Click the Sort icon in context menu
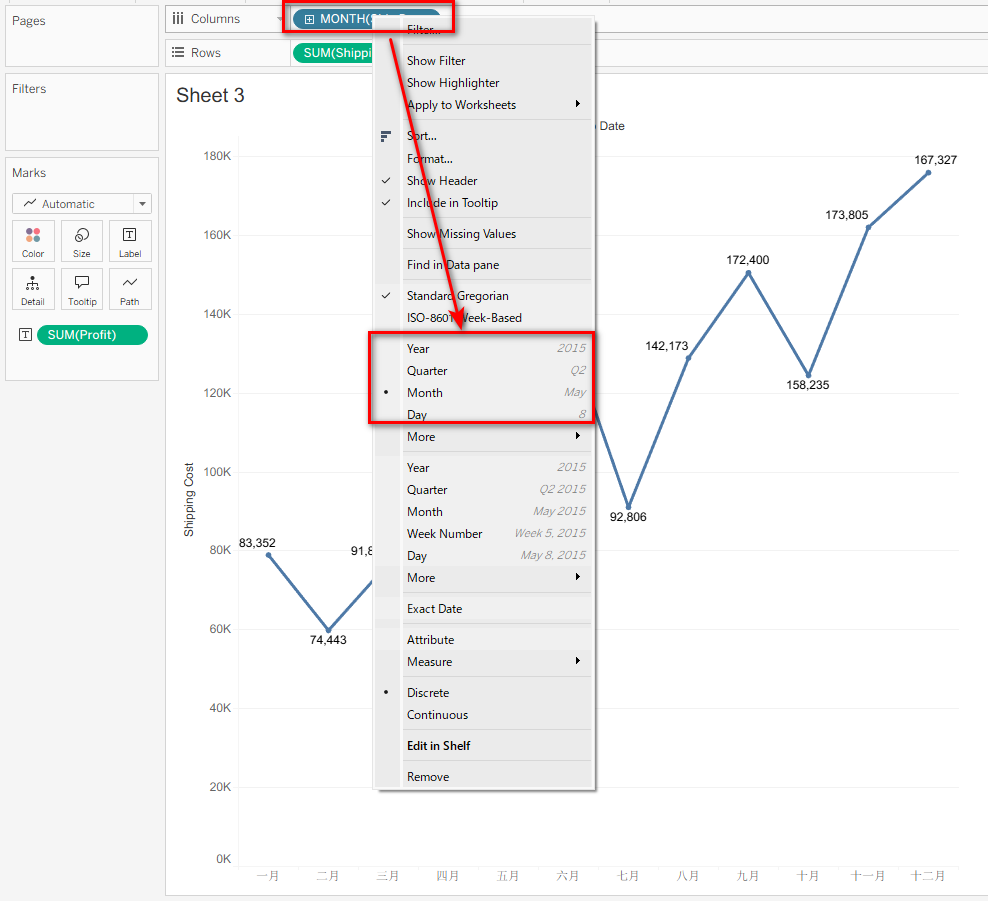Viewport: 988px width, 901px height. [x=386, y=136]
